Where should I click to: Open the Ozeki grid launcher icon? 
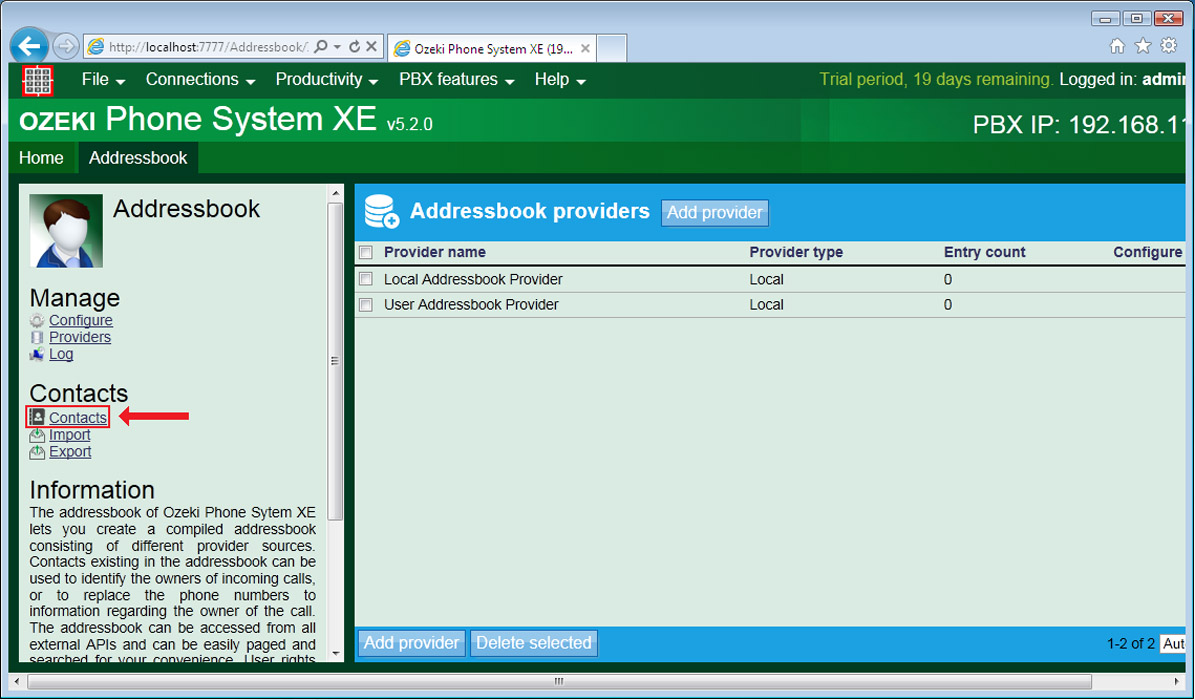click(x=37, y=80)
